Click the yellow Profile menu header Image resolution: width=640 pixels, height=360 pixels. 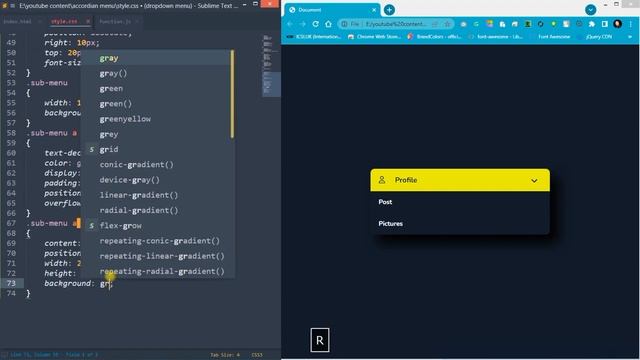(460, 180)
